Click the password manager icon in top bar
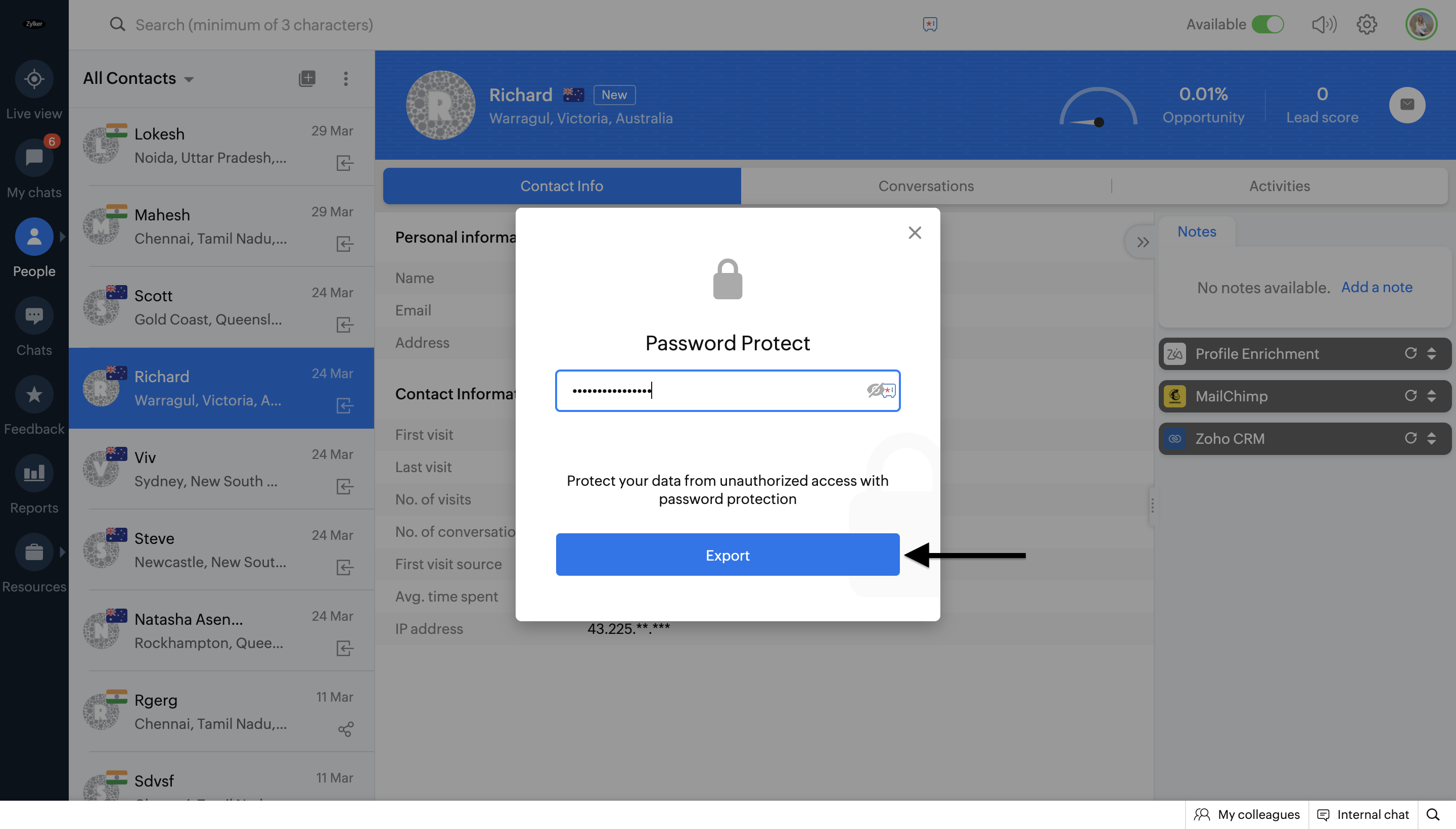This screenshot has height=829, width=1456. point(930,24)
